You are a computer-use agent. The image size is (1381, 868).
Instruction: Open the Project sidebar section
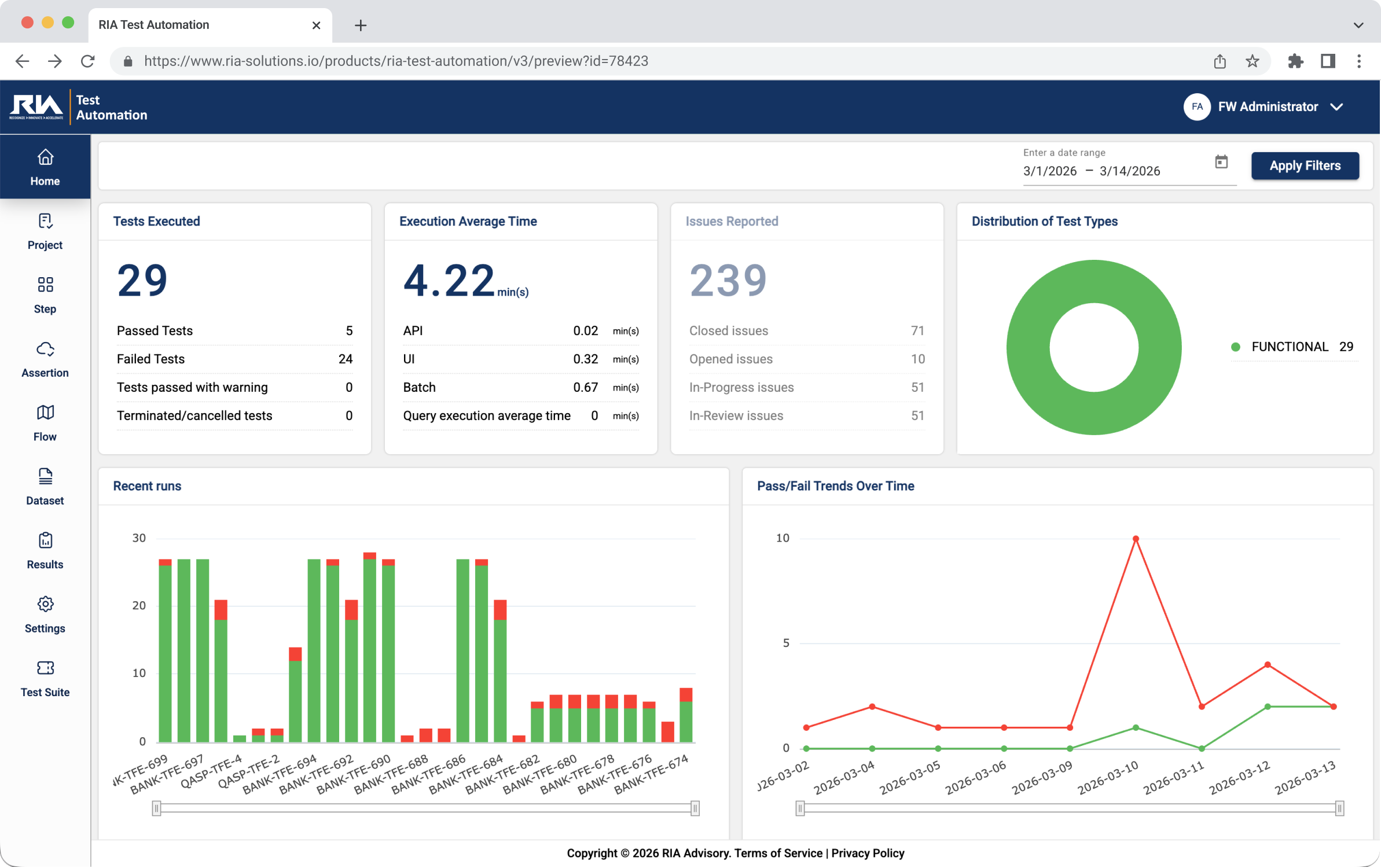(45, 231)
